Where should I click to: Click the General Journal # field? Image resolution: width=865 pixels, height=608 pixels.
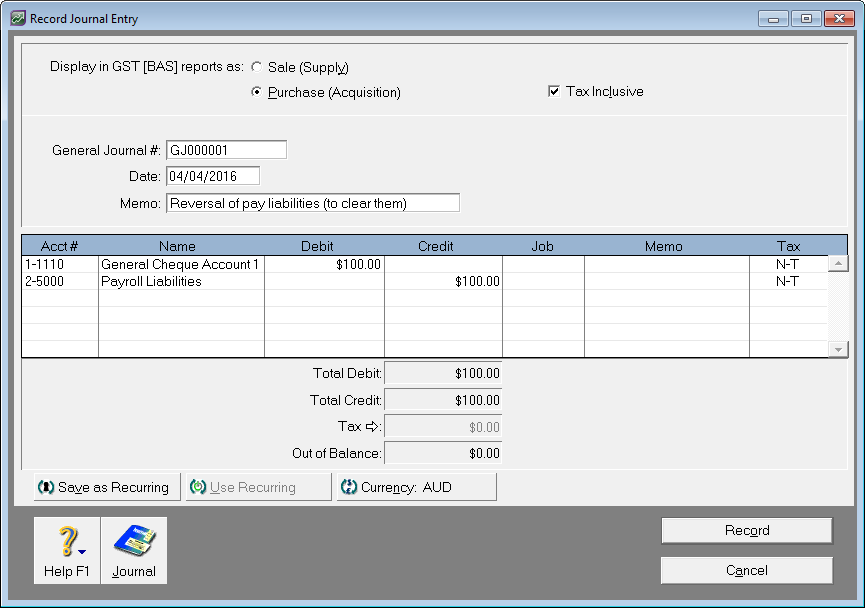click(226, 150)
